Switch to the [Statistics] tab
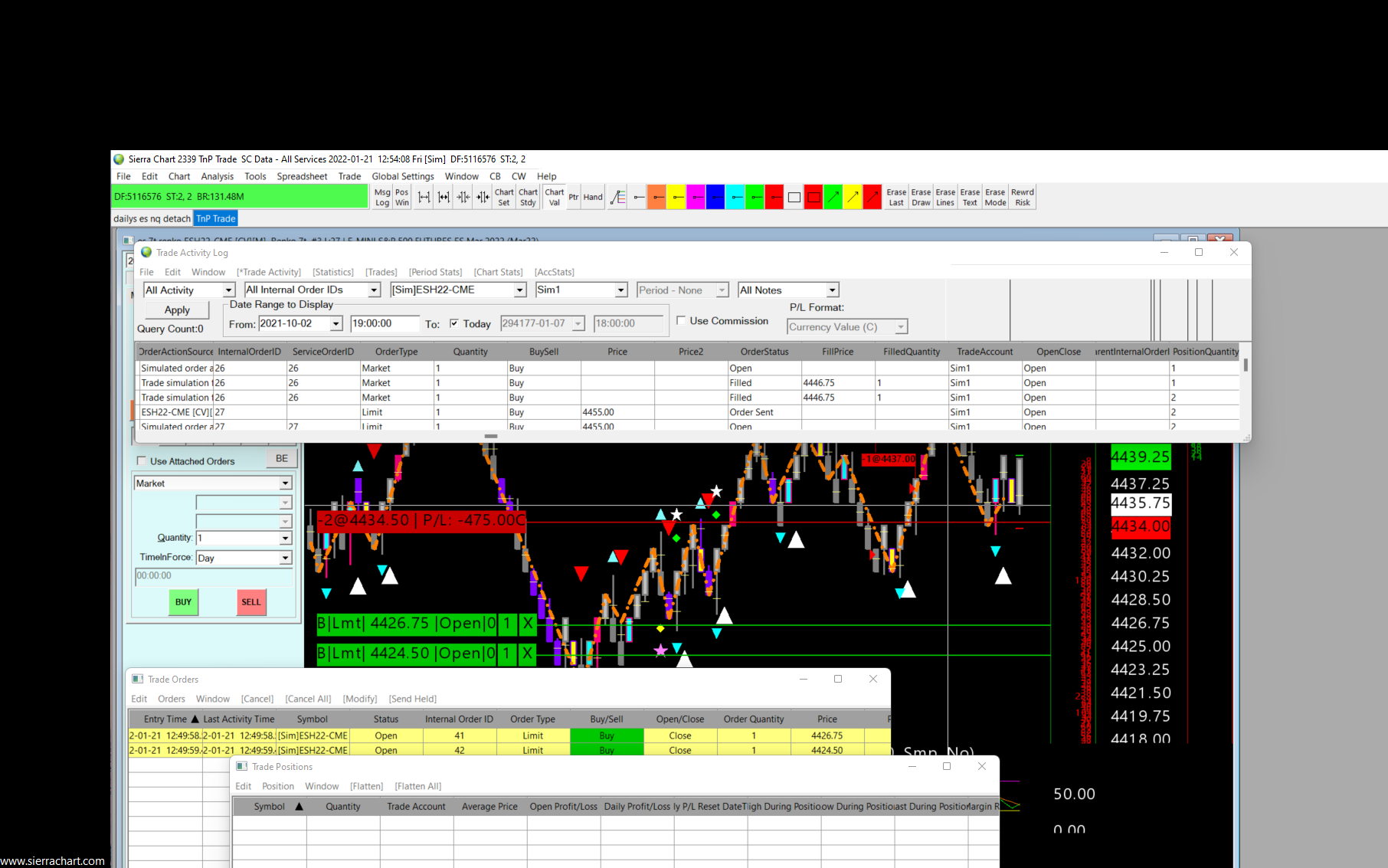This screenshot has width=1388, height=868. click(333, 272)
